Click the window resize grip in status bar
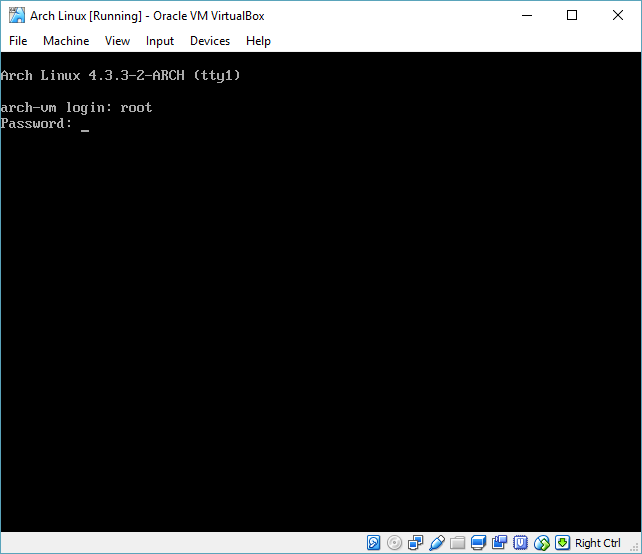 click(636, 548)
